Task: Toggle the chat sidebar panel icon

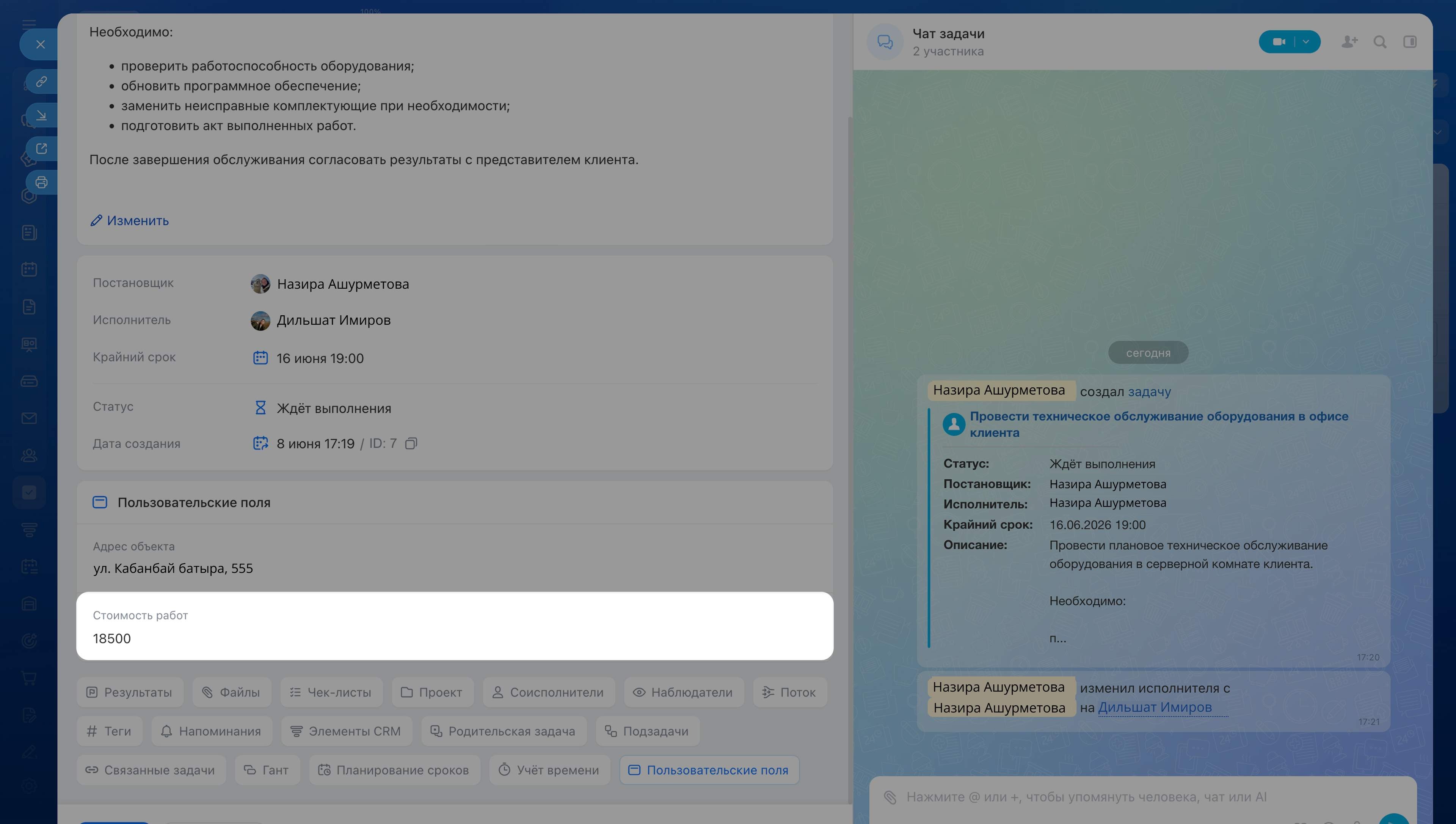Action: [1410, 42]
